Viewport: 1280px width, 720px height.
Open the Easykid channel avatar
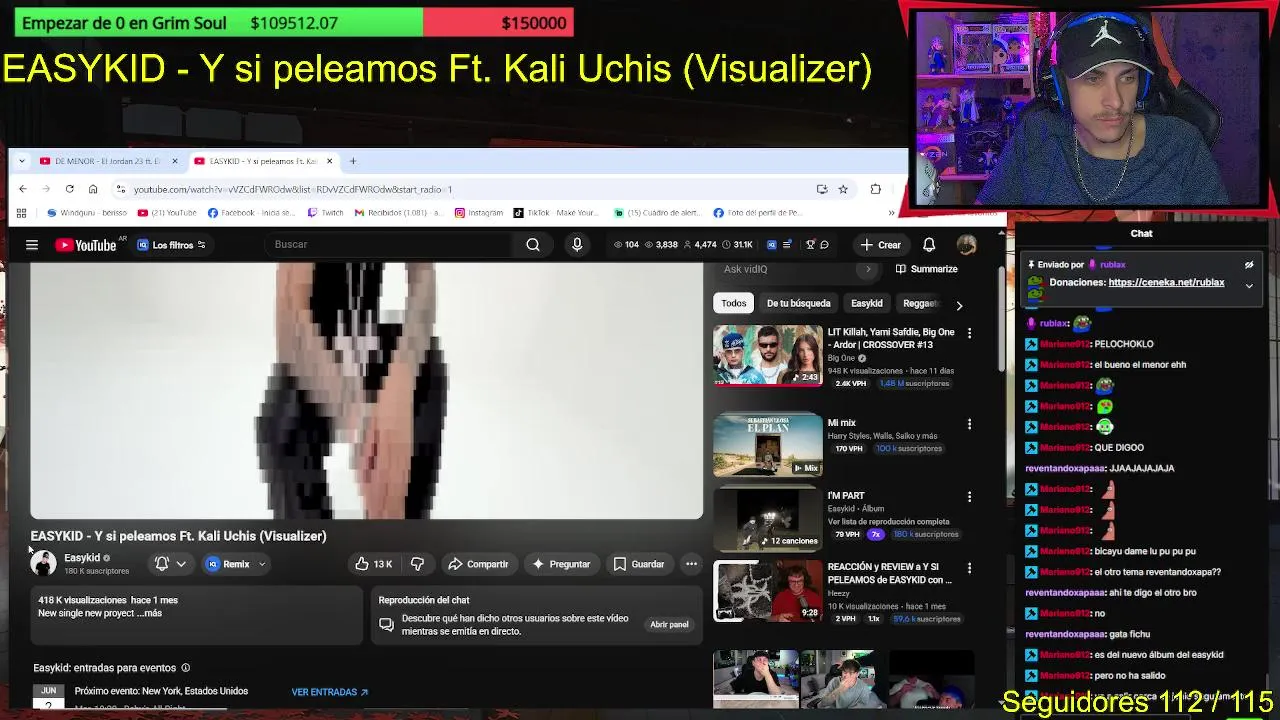pyautogui.click(x=43, y=564)
